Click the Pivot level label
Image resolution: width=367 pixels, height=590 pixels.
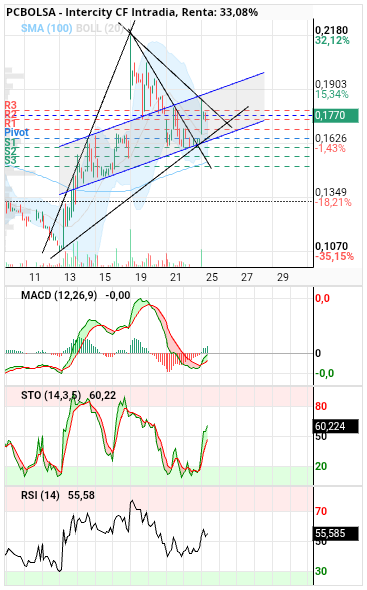click(x=17, y=132)
